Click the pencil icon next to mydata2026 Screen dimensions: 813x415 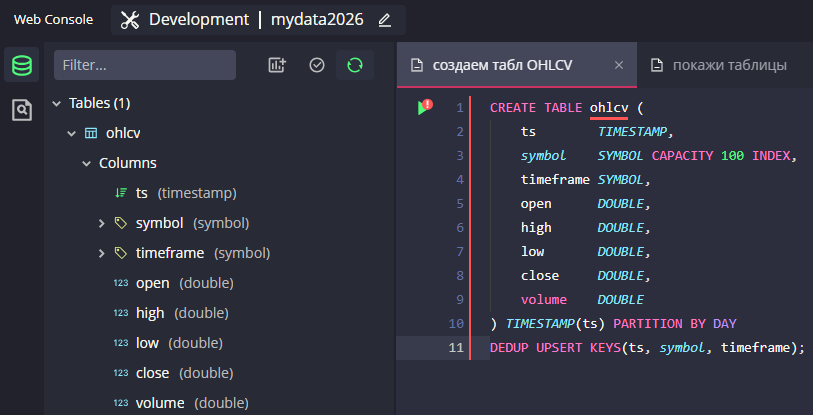[x=385, y=20]
